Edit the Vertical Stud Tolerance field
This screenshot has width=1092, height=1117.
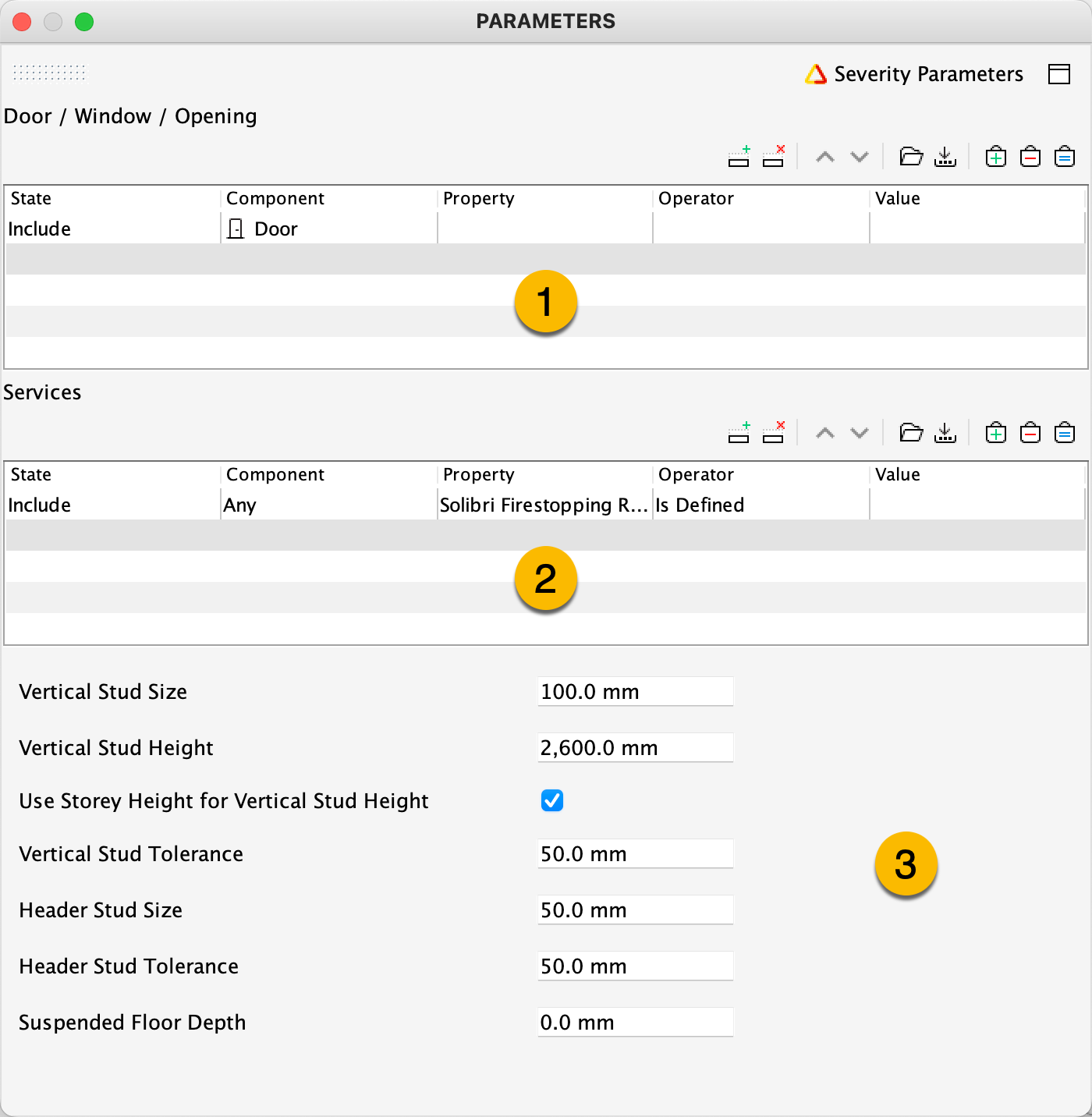pyautogui.click(x=635, y=853)
